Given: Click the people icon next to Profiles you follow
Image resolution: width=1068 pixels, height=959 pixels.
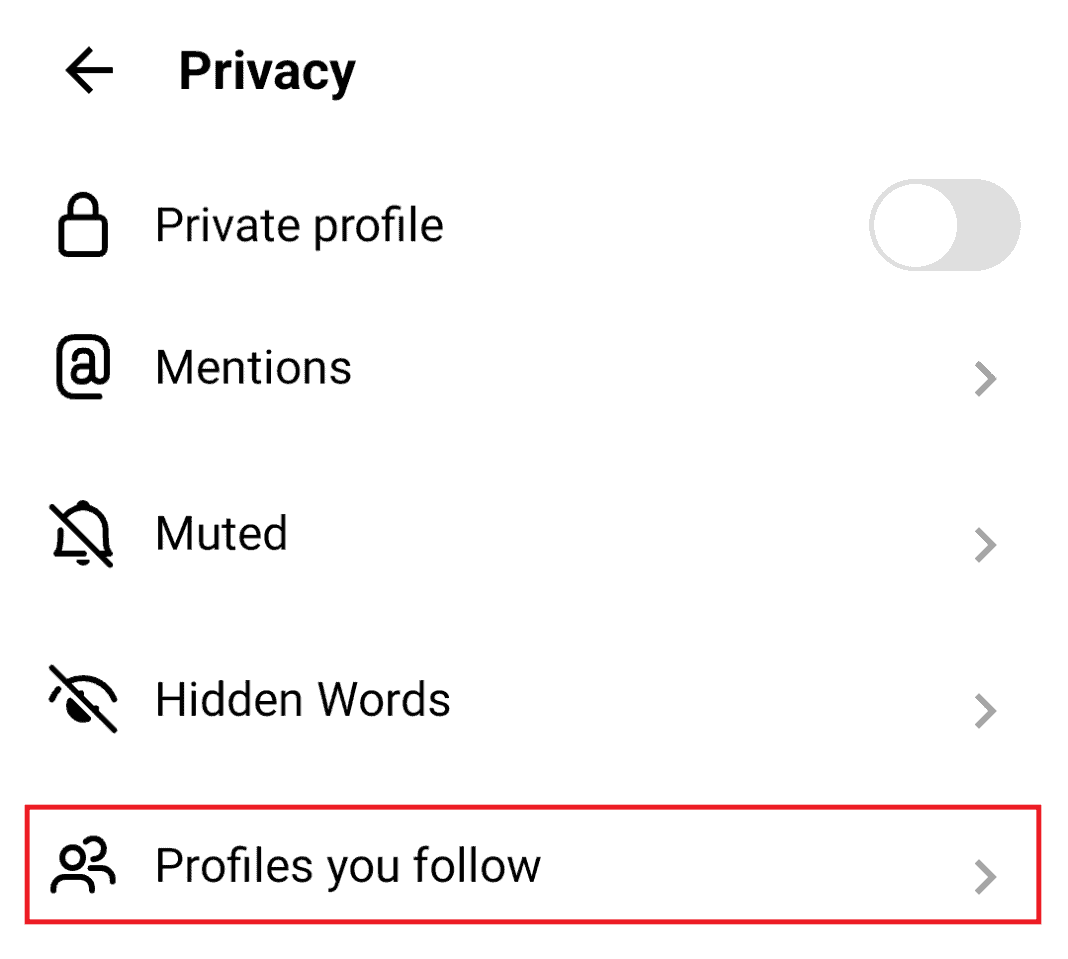Looking at the screenshot, I should click(x=82, y=865).
